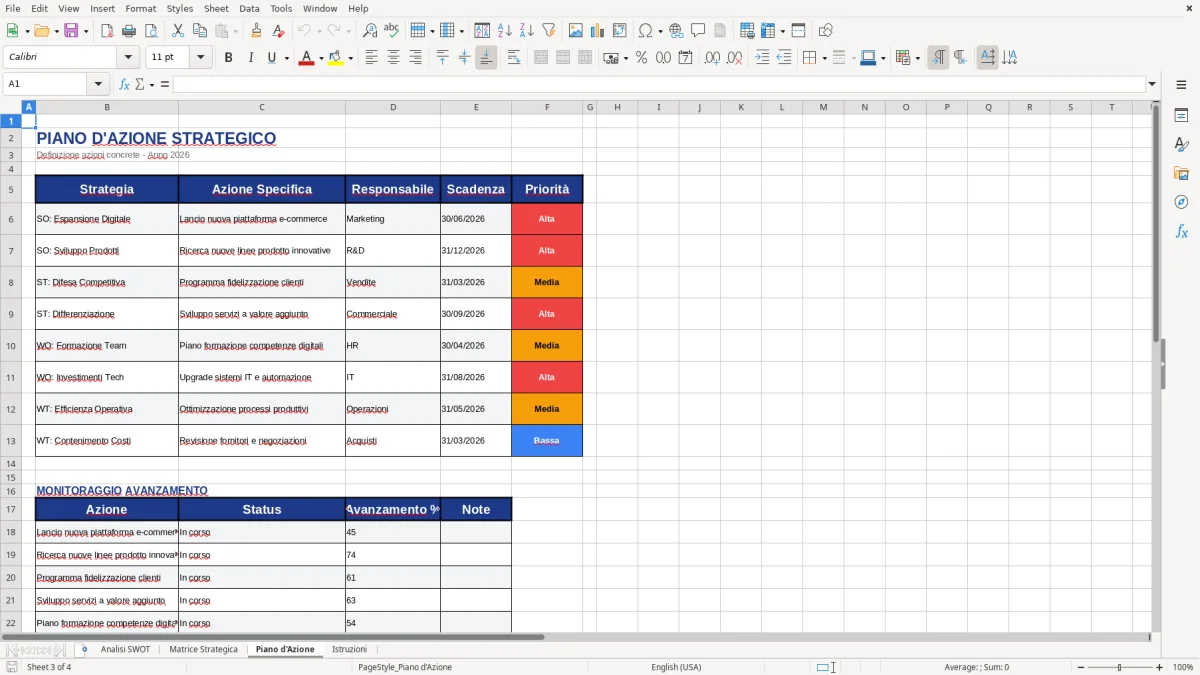Click the Format as Percent icon
This screenshot has width=1200, height=675.
640,58
